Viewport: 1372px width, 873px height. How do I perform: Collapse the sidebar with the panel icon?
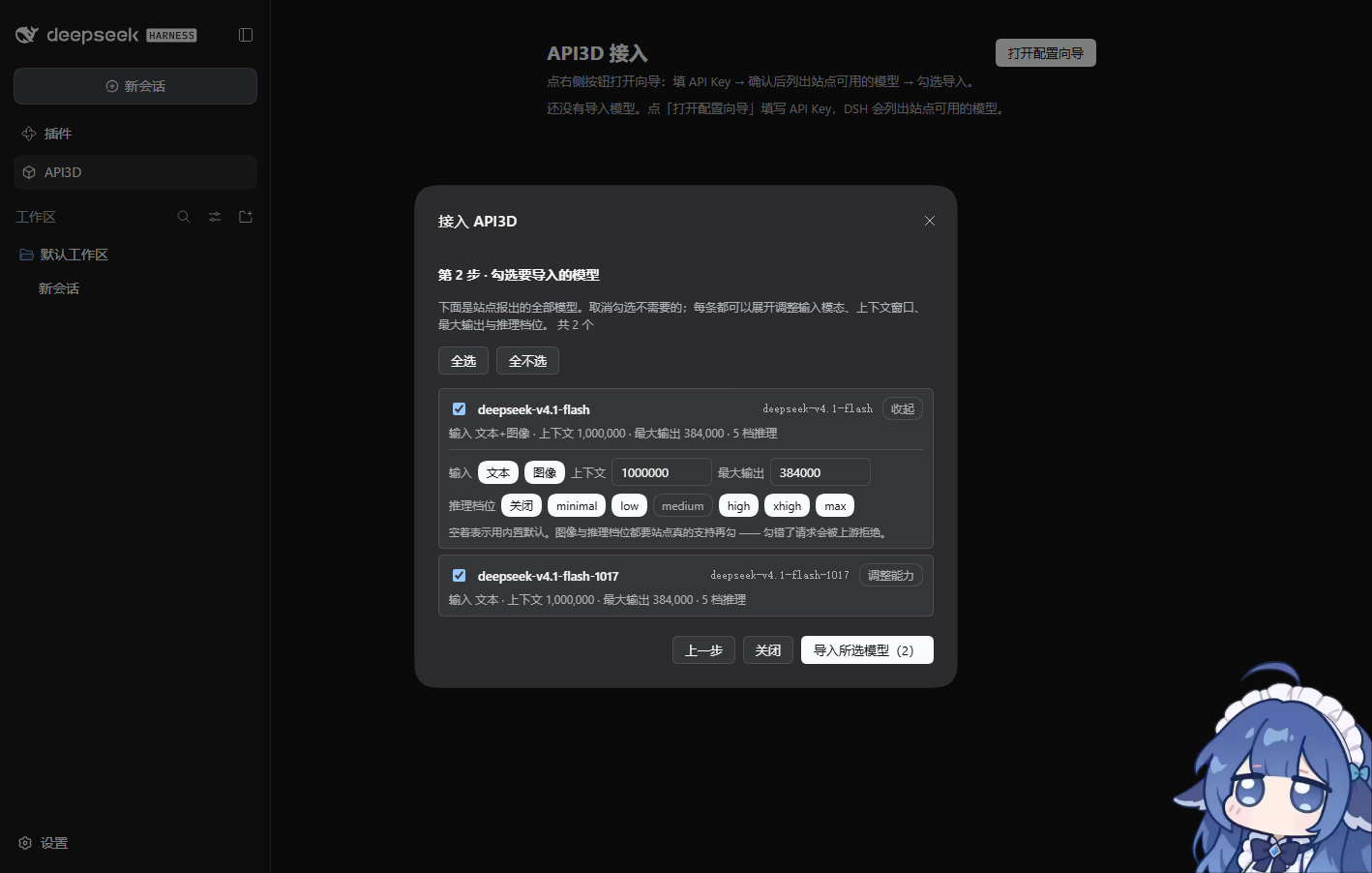pyautogui.click(x=246, y=35)
